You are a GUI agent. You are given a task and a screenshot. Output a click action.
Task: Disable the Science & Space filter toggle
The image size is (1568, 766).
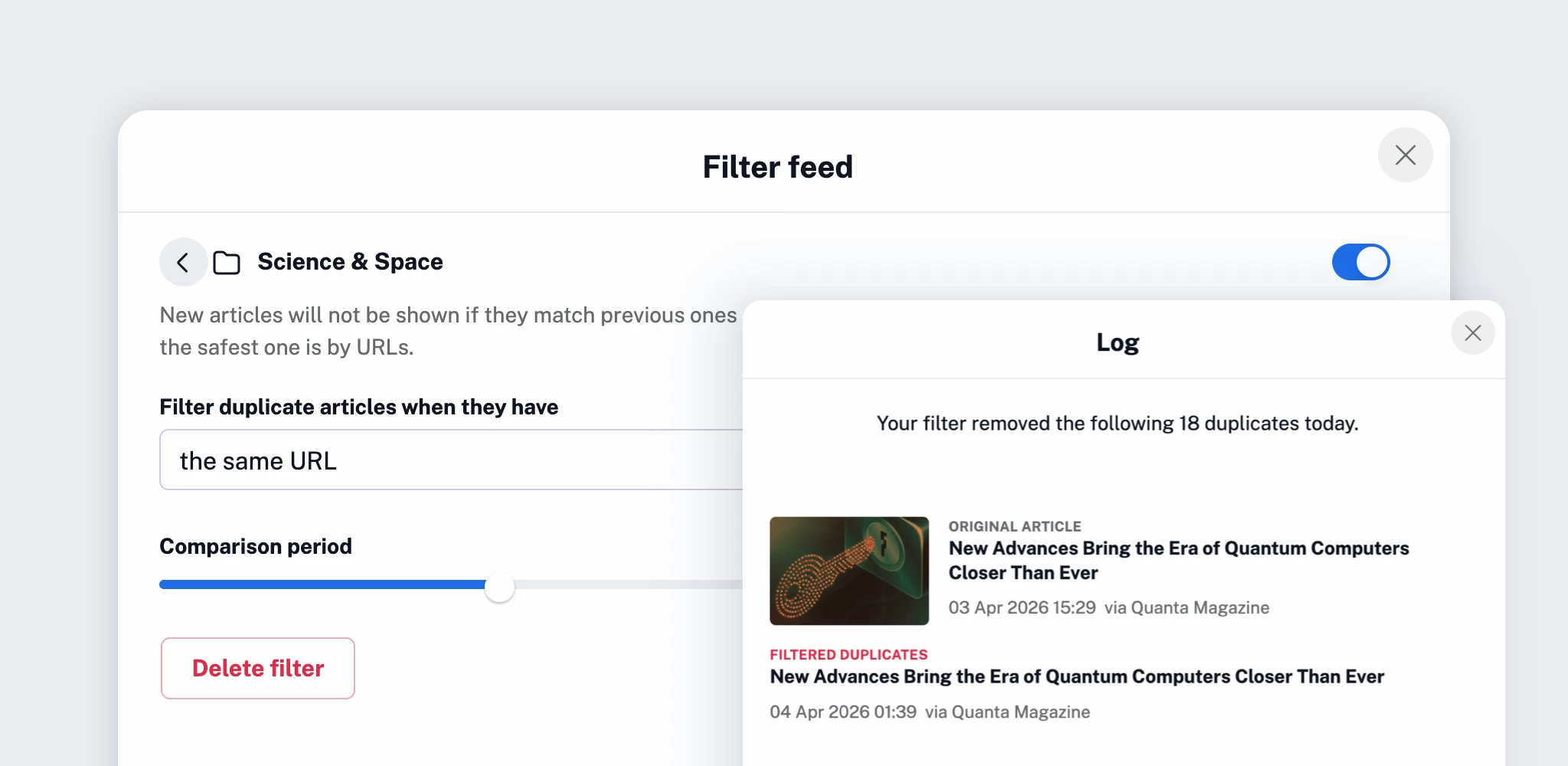pyautogui.click(x=1361, y=263)
